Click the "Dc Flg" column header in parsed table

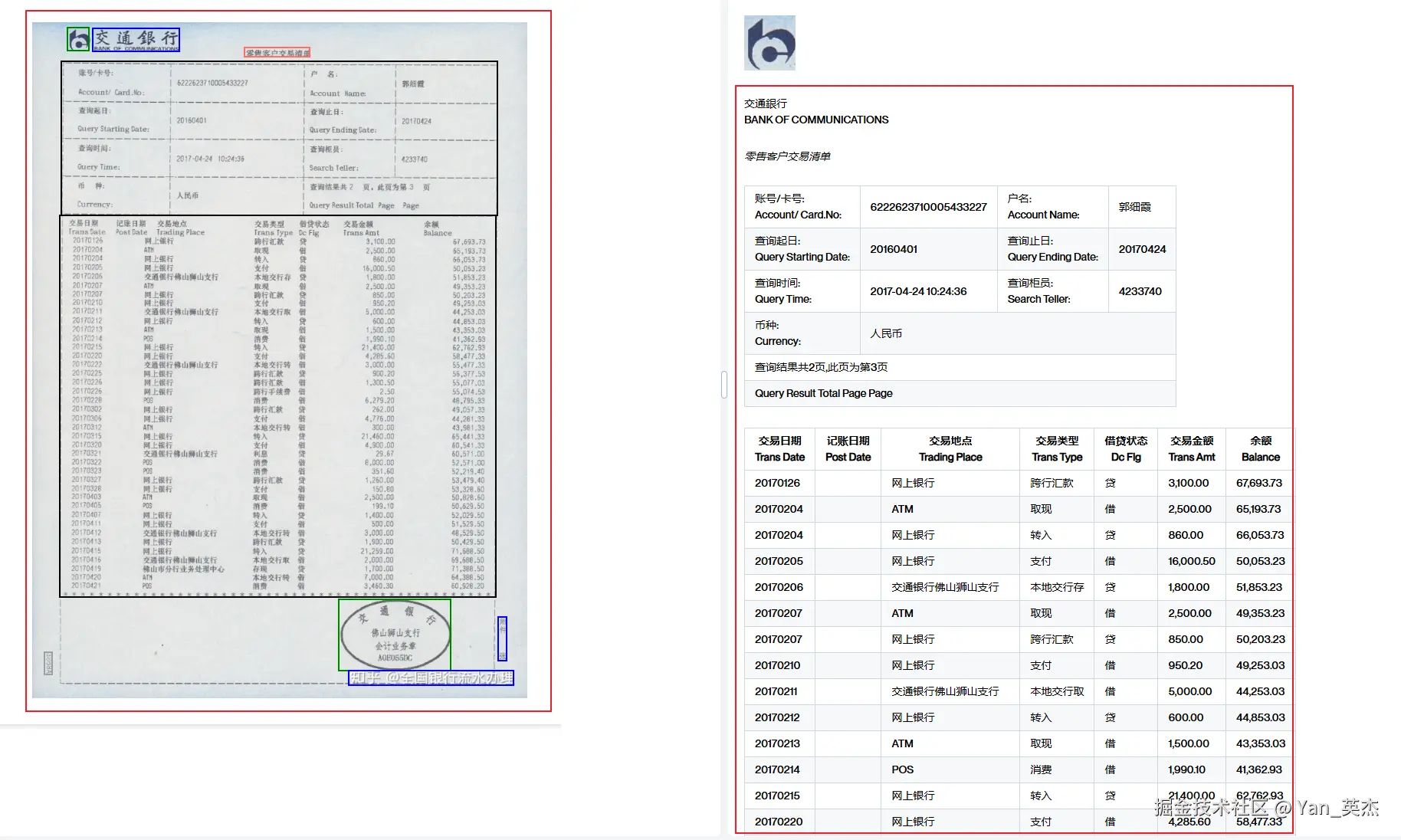pos(1126,449)
